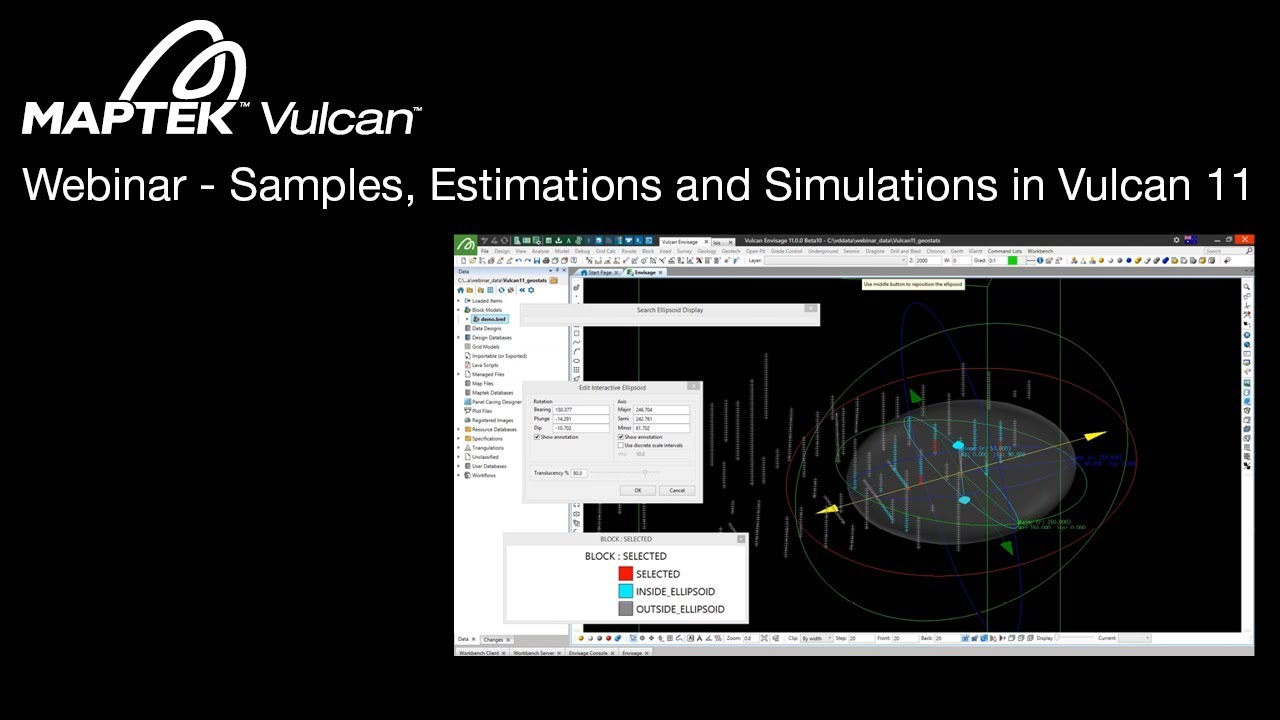The image size is (1280, 720).
Task: Close the Search Ellipsoid Display dialog
Action: point(811,308)
